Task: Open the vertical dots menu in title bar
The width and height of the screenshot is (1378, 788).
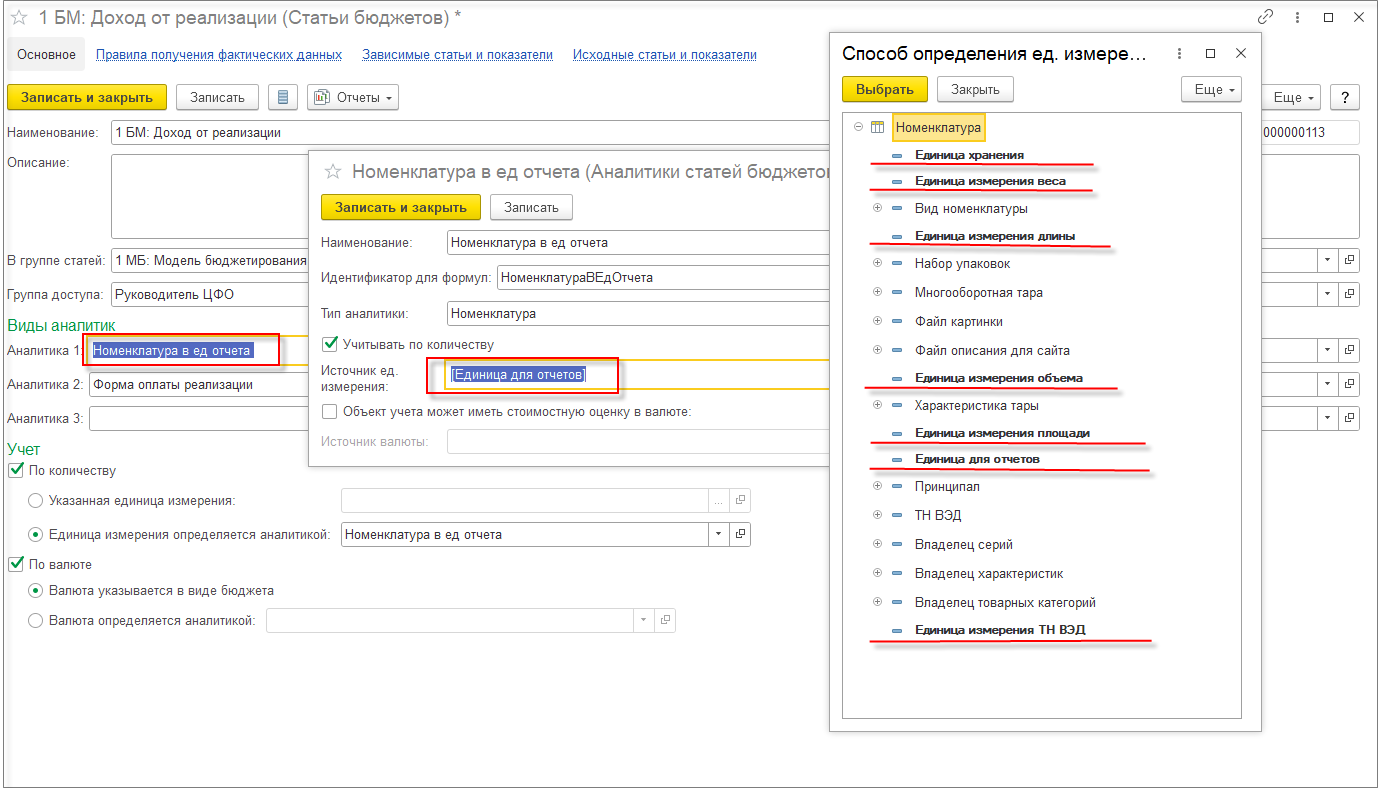Action: (1297, 17)
